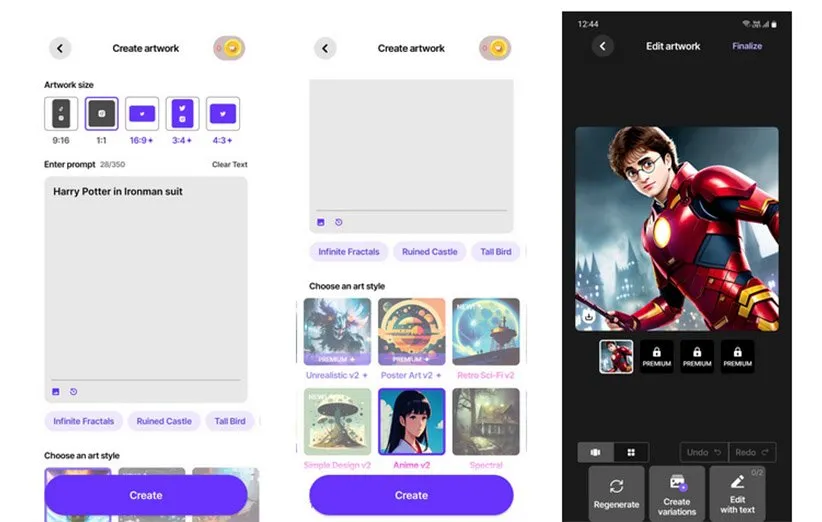
Task: Pick the 16:9 artwork size
Action: click(142, 114)
